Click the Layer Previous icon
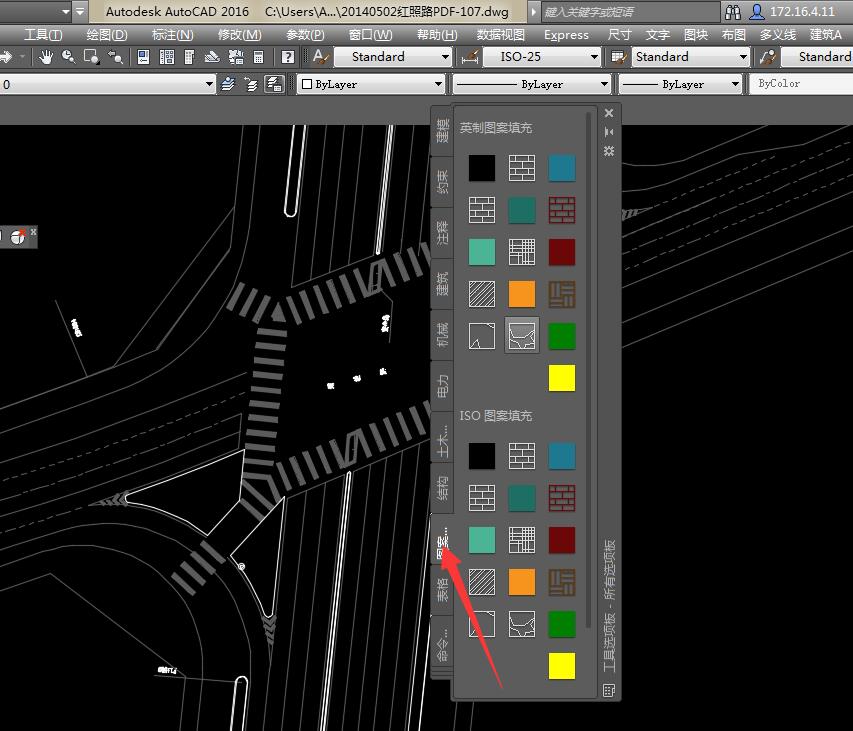Screen dimensions: 853x731 [x=251, y=84]
